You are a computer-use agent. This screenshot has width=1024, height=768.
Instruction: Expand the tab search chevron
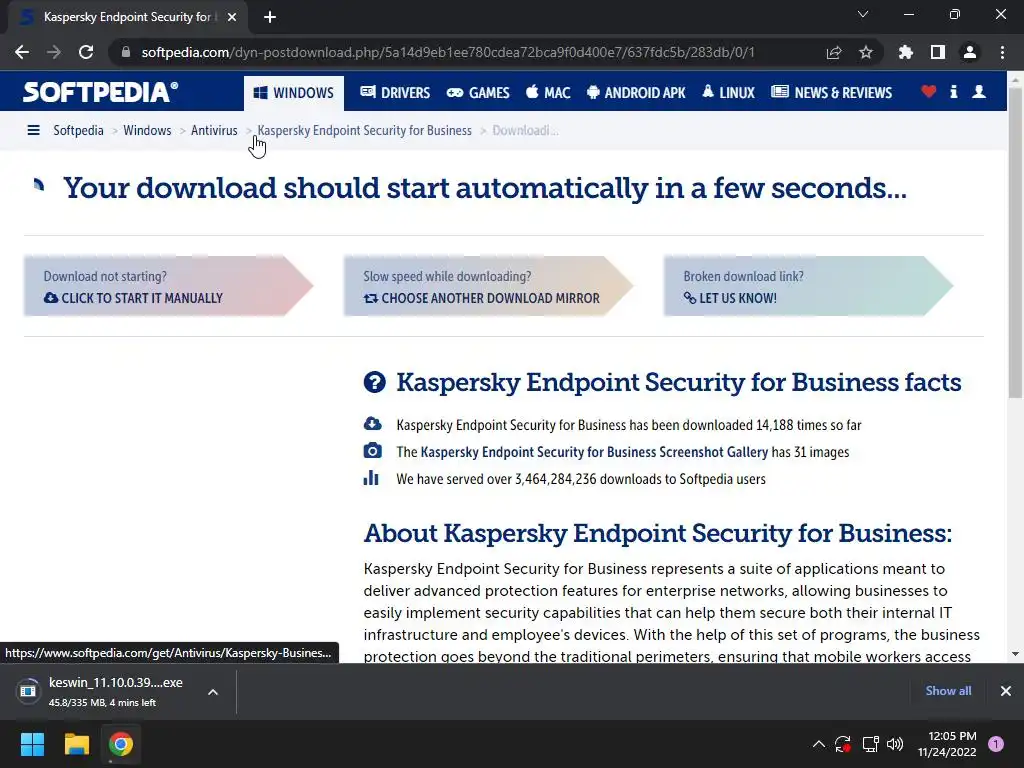pyautogui.click(x=863, y=14)
